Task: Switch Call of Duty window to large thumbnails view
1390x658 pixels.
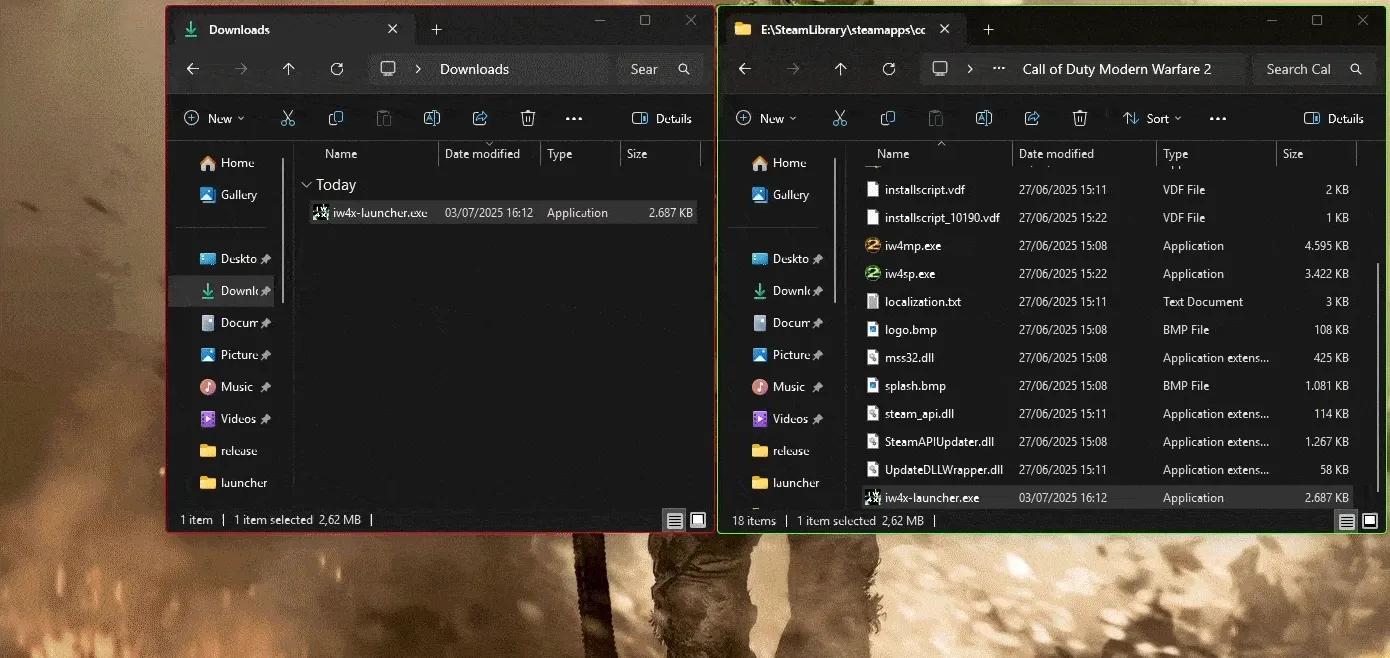Action: [1370, 521]
